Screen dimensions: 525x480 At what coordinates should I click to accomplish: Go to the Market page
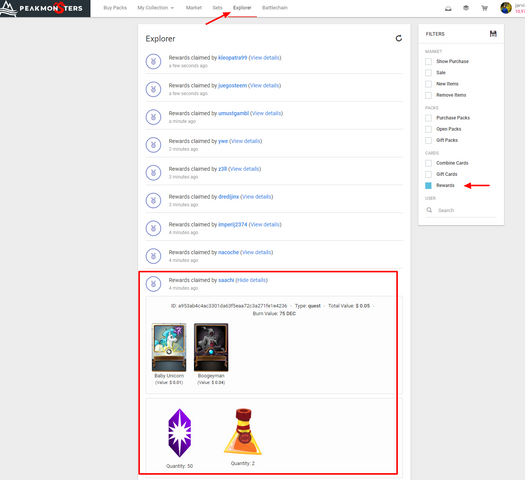(194, 8)
